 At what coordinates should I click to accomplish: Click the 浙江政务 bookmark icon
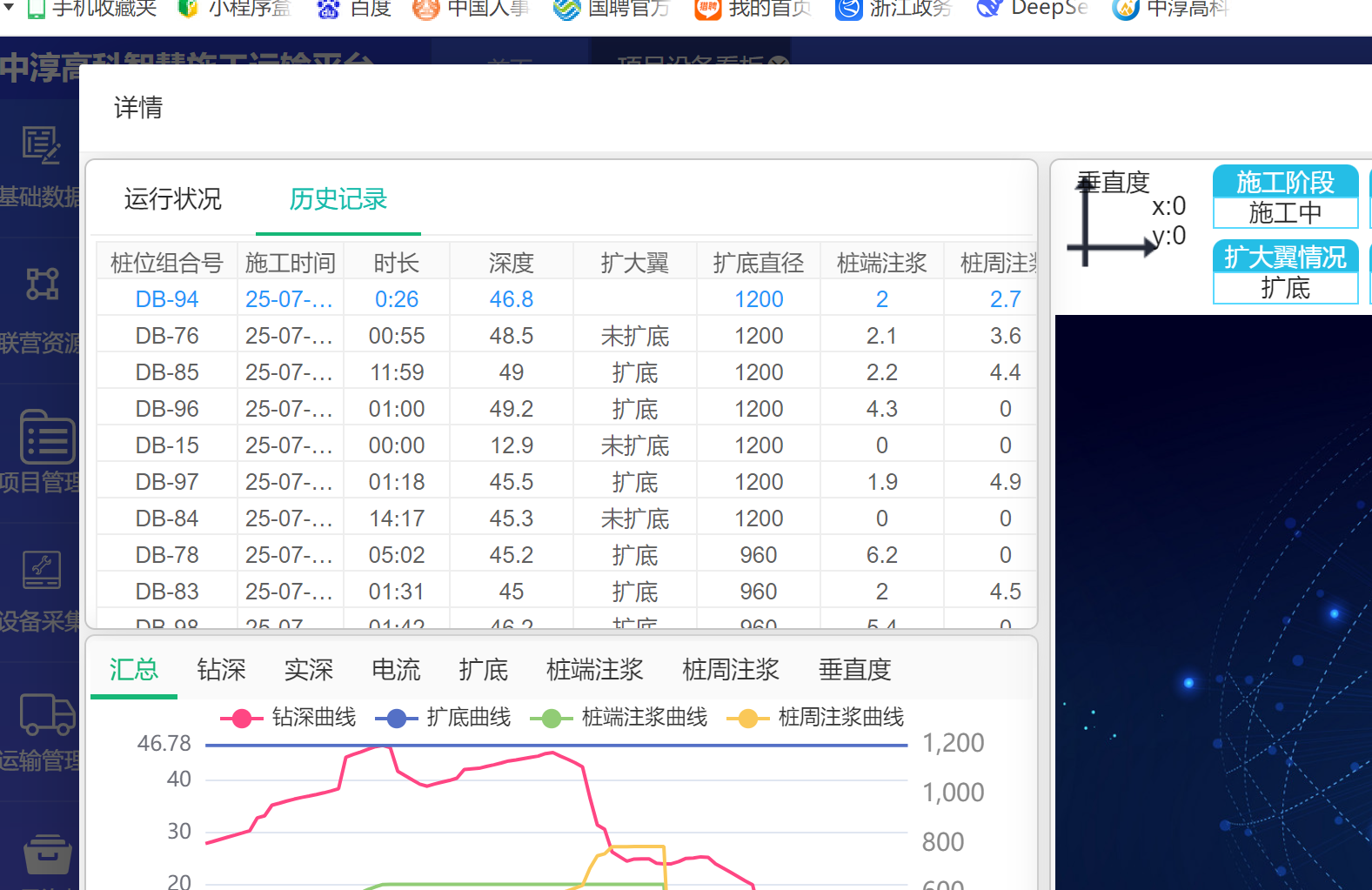pos(848,9)
